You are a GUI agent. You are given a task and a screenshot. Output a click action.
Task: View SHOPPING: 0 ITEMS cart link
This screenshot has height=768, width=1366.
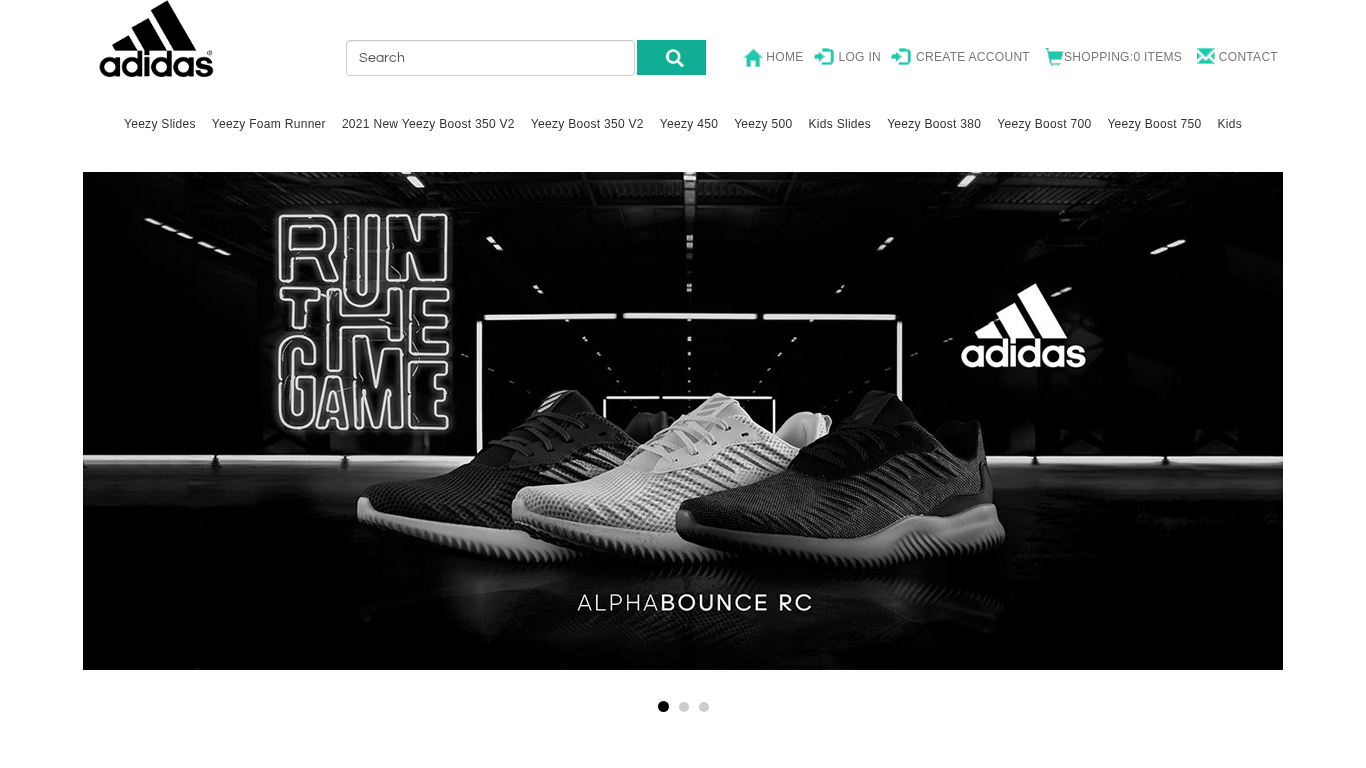pyautogui.click(x=1123, y=57)
